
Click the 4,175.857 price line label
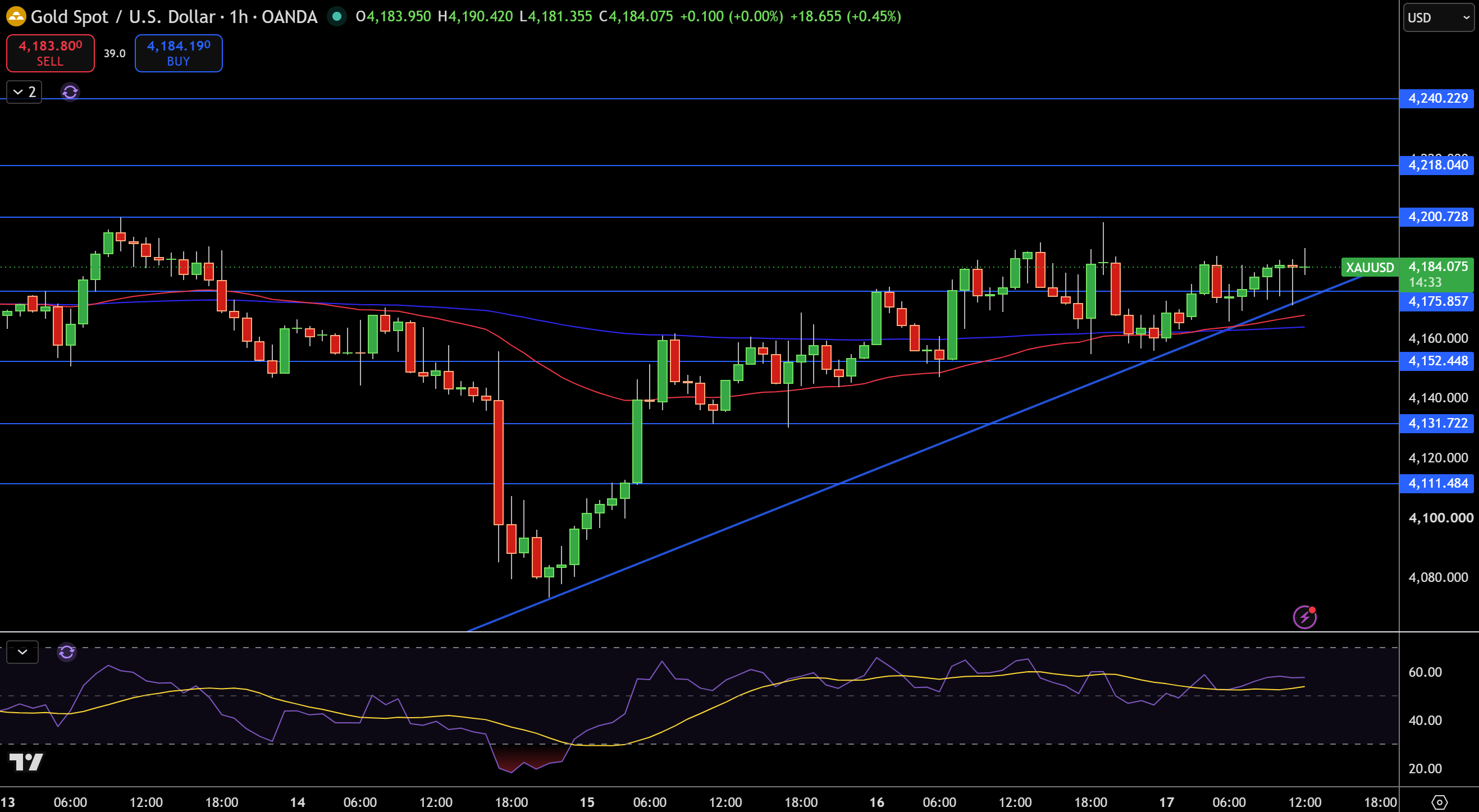click(1437, 301)
